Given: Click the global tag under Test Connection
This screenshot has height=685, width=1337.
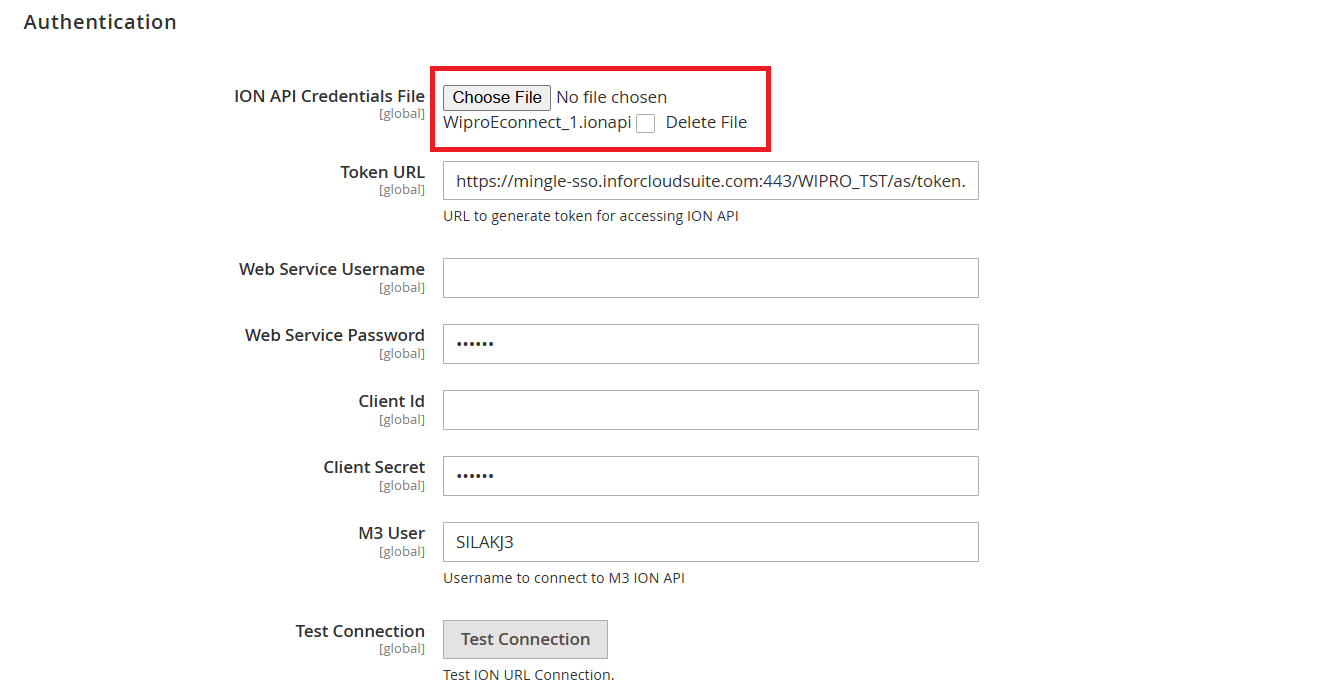Looking at the screenshot, I should pyautogui.click(x=402, y=648).
